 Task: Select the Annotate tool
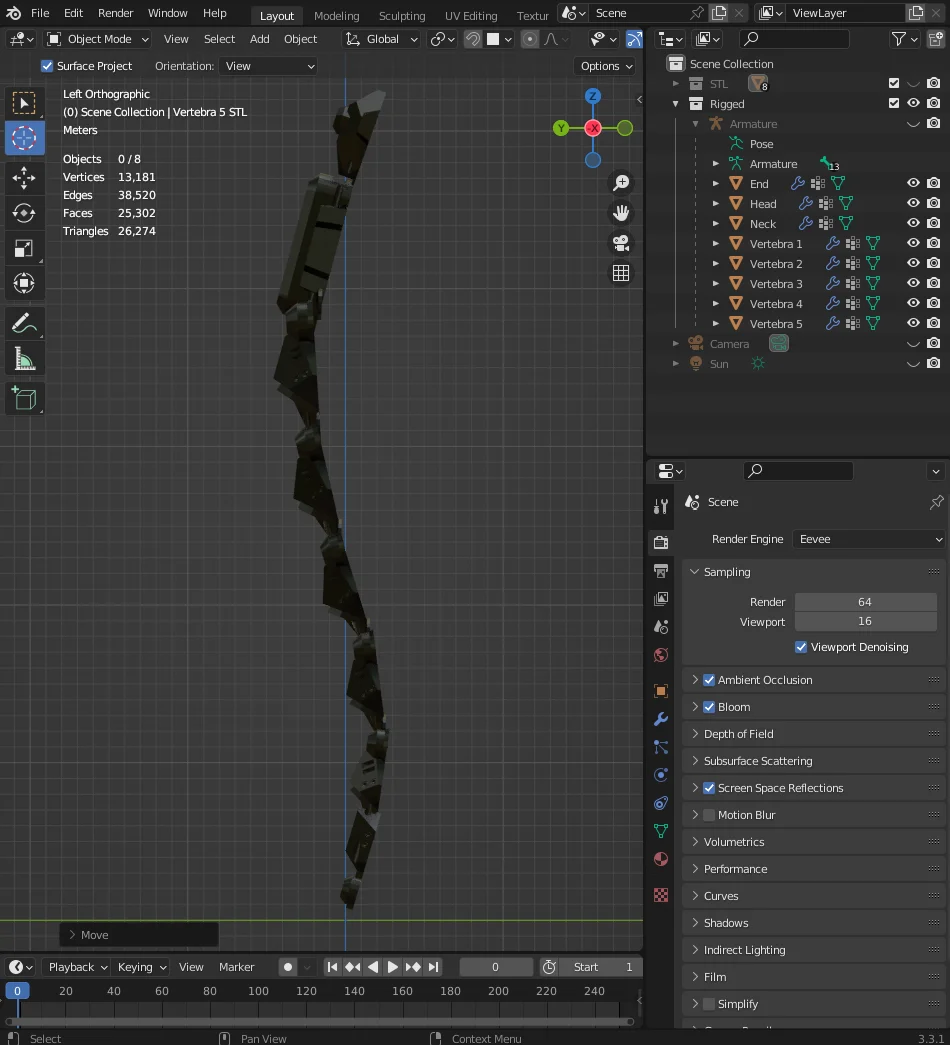24,321
